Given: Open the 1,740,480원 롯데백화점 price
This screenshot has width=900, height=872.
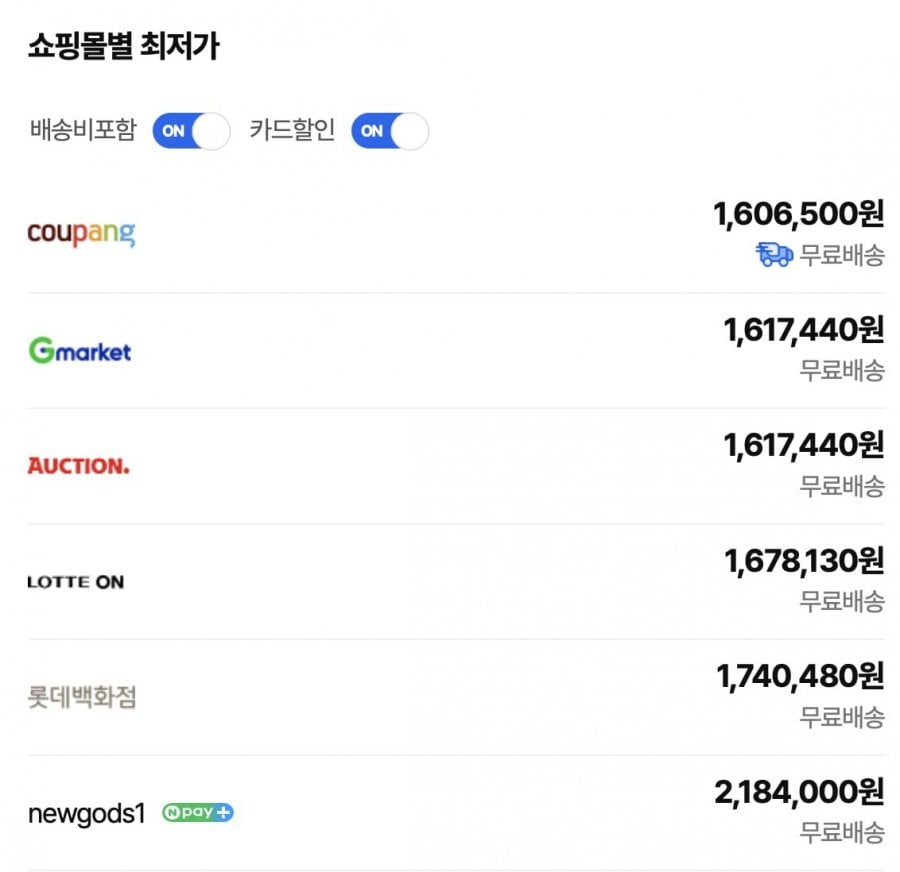Looking at the screenshot, I should click(x=800, y=677).
